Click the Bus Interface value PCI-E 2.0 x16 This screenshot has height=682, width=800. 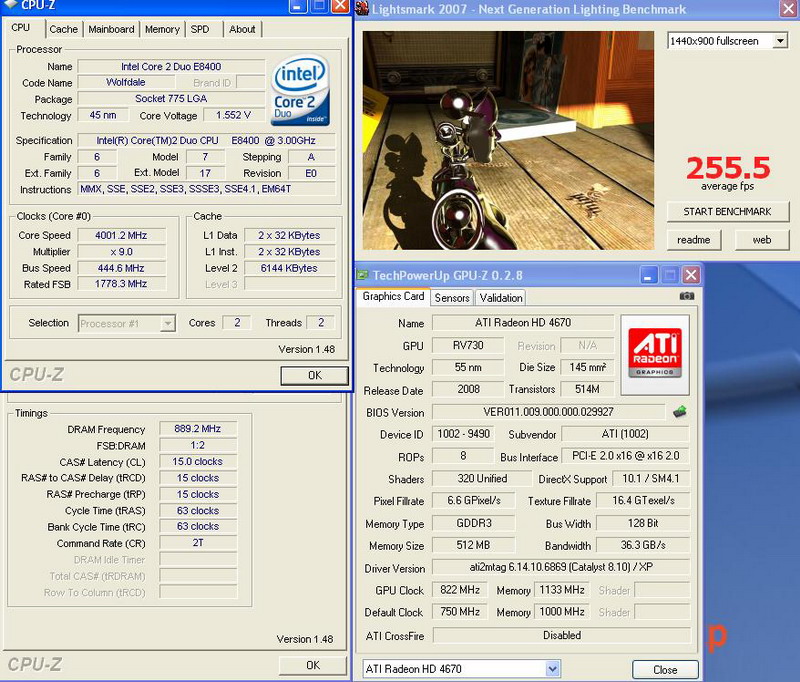click(x=626, y=456)
